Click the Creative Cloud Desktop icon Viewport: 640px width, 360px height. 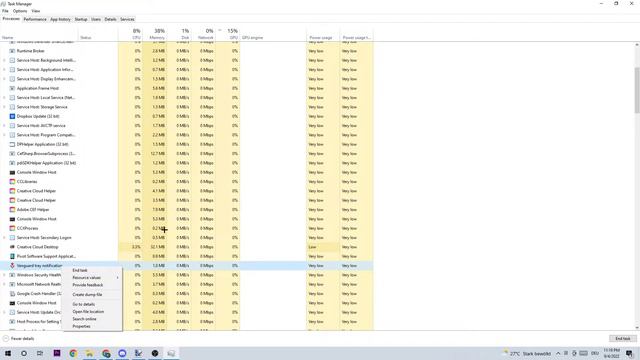tap(12, 247)
